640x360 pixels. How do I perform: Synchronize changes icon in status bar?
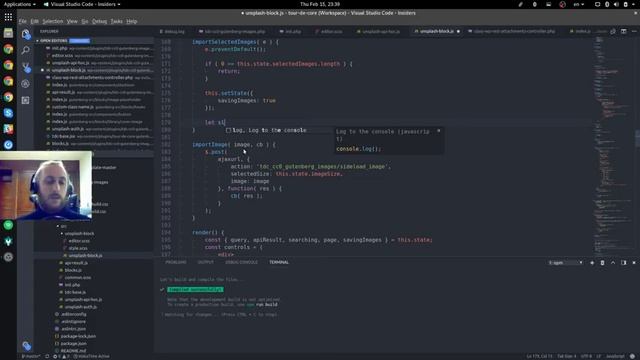[x=47, y=356]
